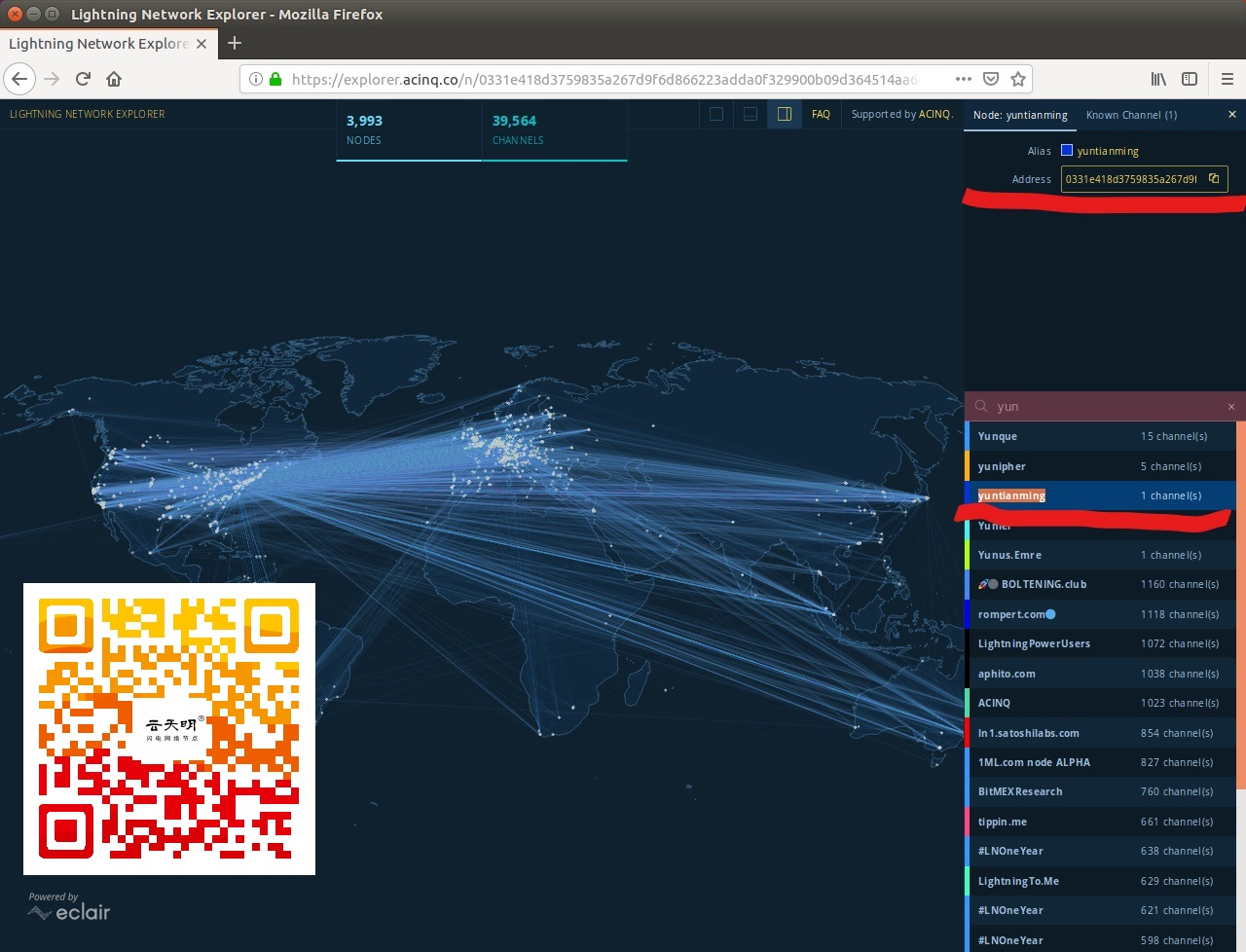Switch to full map layout icon

[716, 114]
